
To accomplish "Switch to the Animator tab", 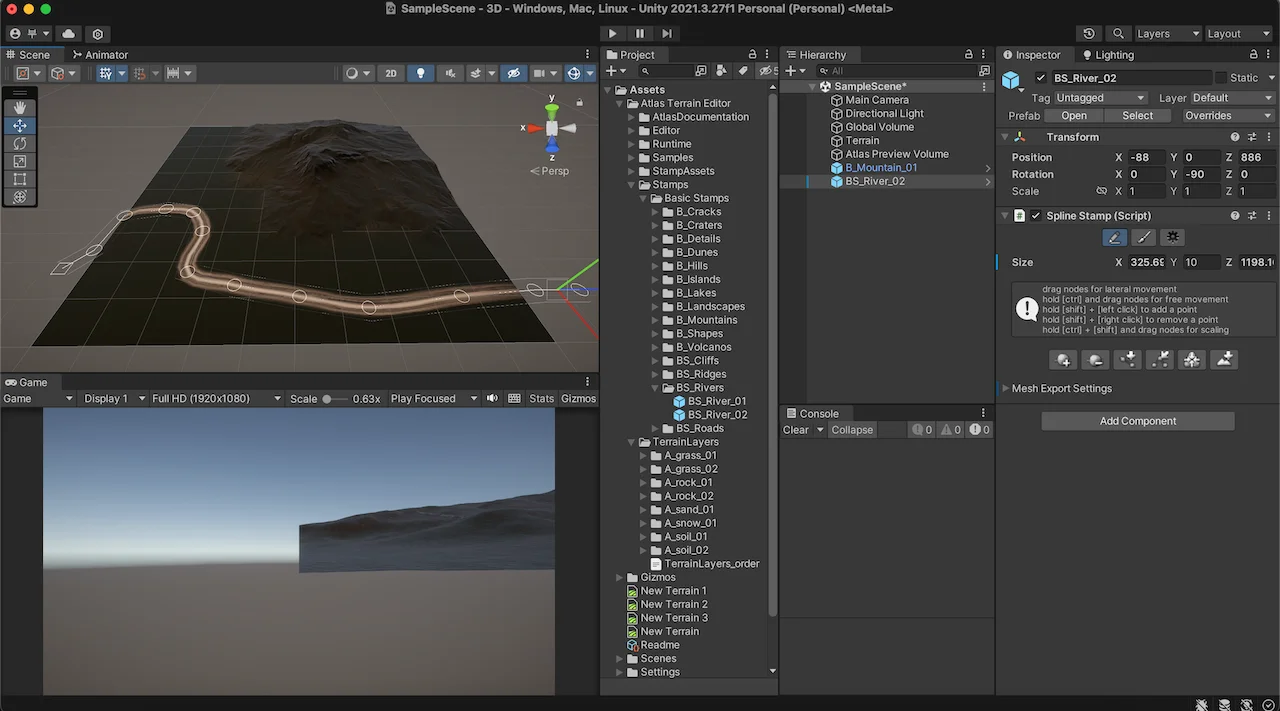I will [x=100, y=55].
